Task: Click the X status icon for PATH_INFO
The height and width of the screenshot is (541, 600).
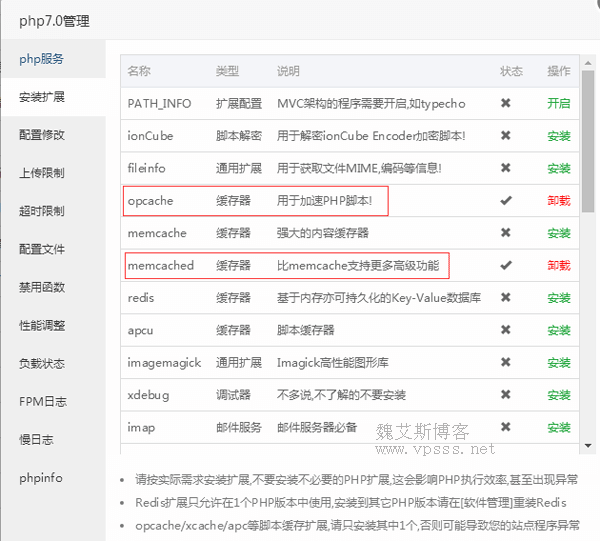Action: [506, 103]
